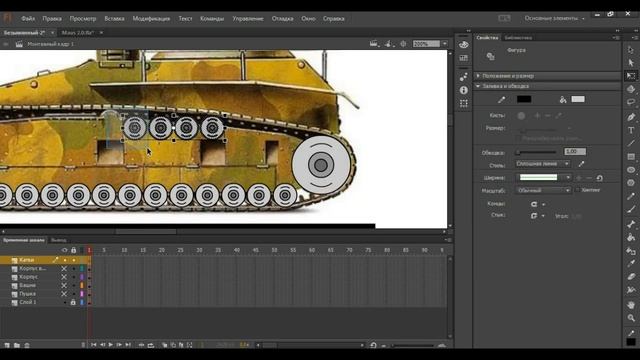Open the Масштаб dropdown
Viewport: 640px width, 360px height.
[x=543, y=190]
